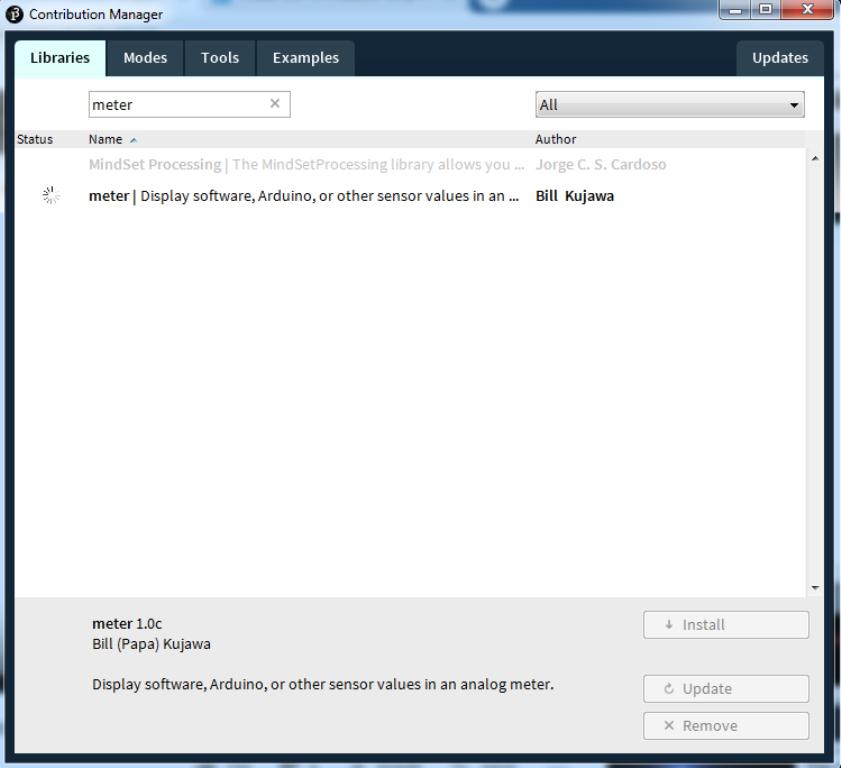This screenshot has width=841, height=768.
Task: Click author Jorge C. S. Cardoso
Action: [601, 164]
